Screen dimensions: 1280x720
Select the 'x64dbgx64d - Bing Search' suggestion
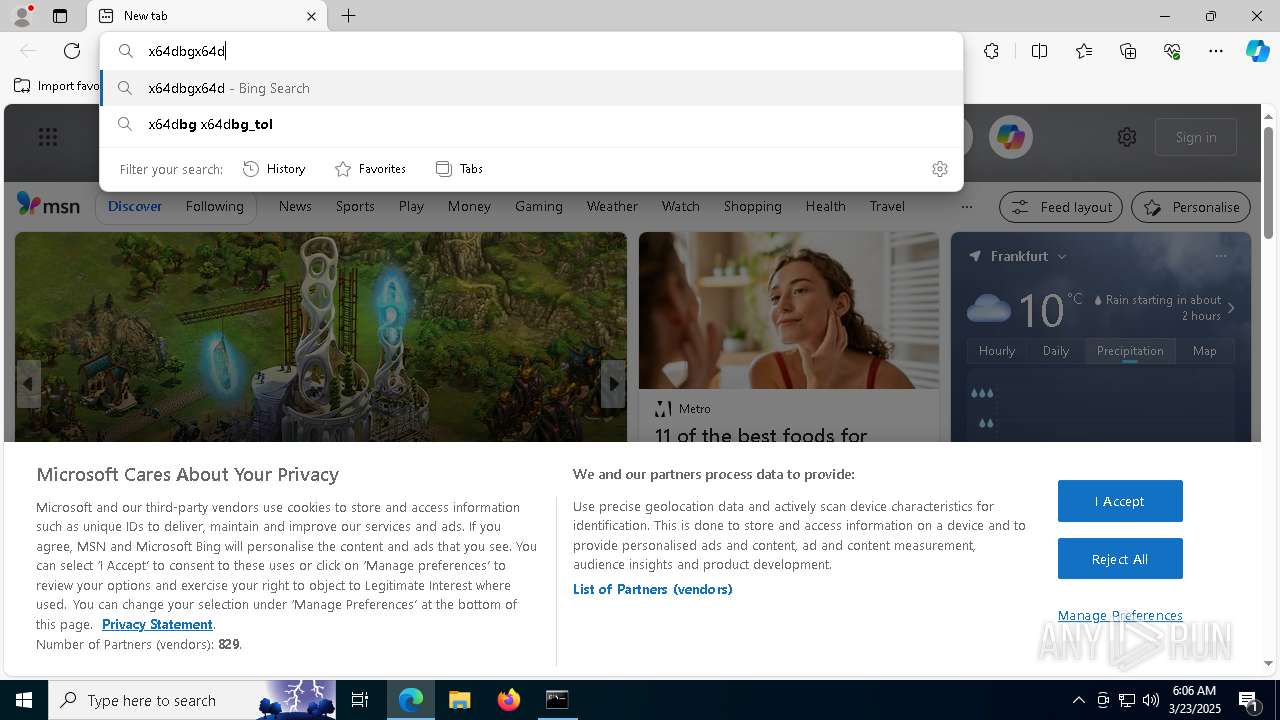[x=531, y=88]
